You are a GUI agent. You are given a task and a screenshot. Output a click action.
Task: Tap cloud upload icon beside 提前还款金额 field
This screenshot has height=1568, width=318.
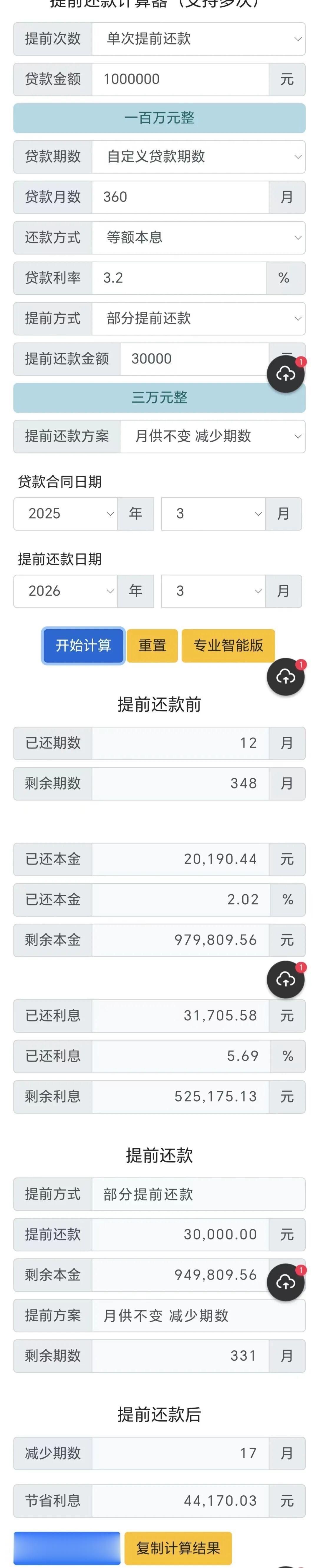point(286,374)
